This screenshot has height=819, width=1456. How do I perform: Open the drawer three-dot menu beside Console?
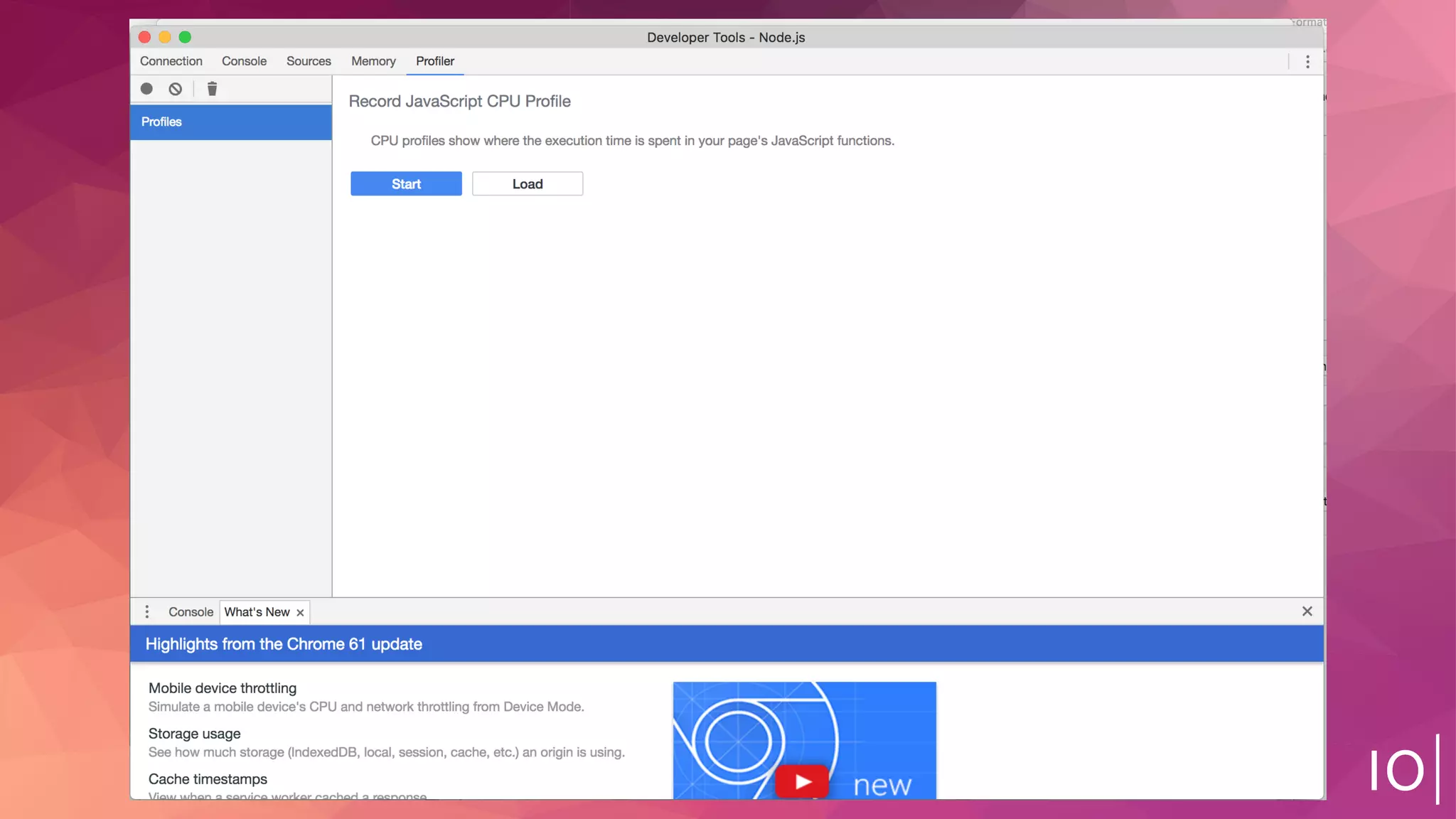(147, 611)
